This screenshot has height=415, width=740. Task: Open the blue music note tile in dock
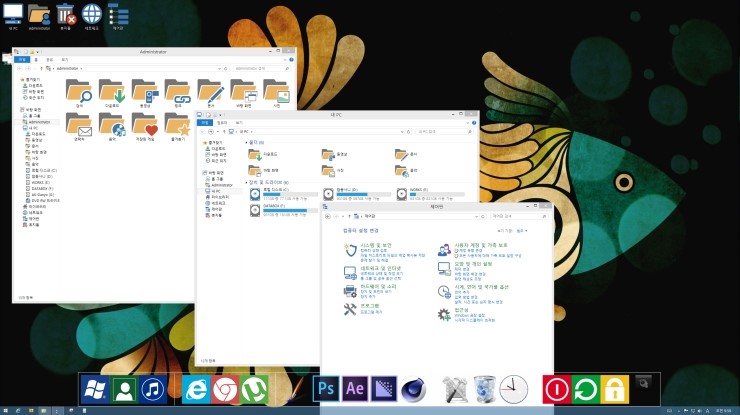pyautogui.click(x=153, y=390)
